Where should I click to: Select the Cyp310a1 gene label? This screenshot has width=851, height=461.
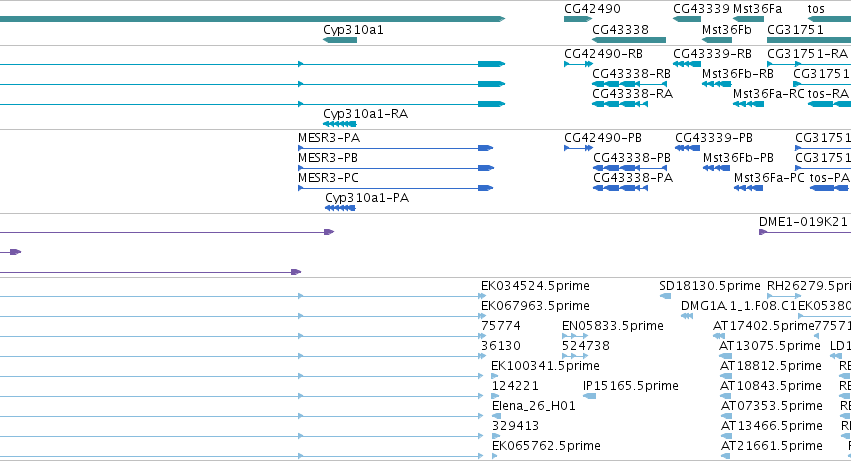pyautogui.click(x=353, y=30)
